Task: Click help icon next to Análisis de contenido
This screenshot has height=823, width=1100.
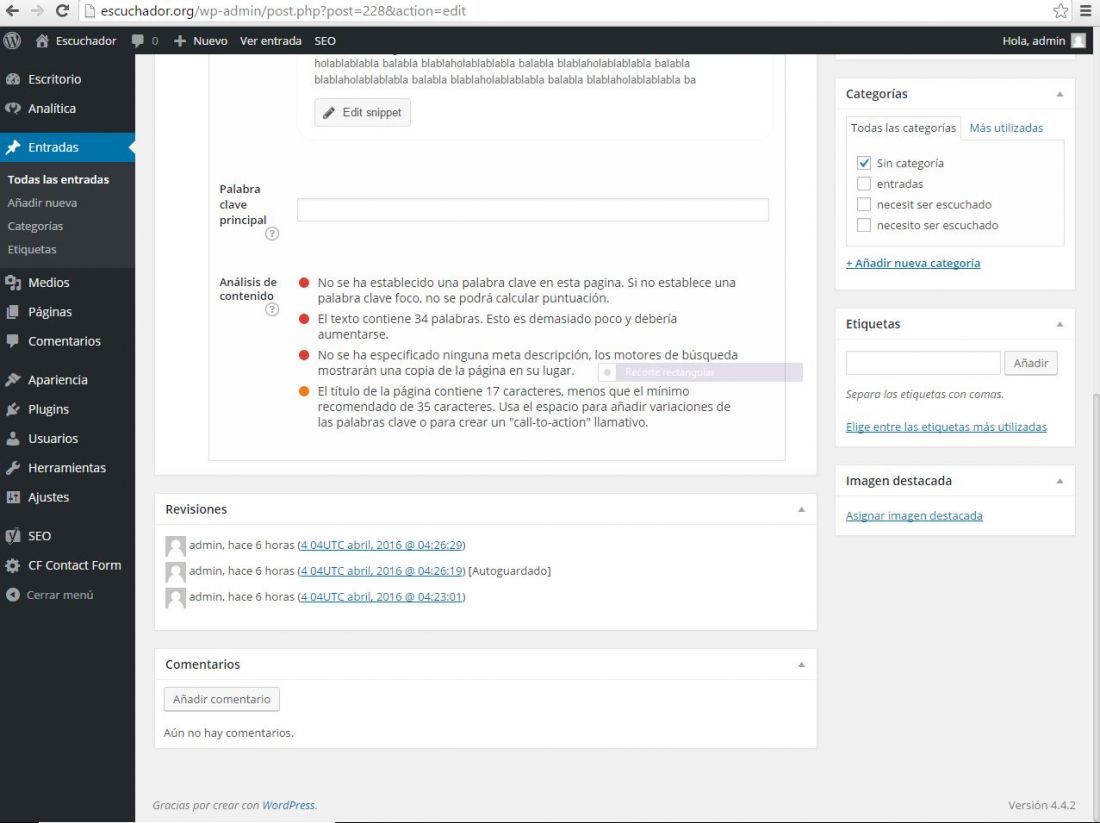Action: [272, 309]
